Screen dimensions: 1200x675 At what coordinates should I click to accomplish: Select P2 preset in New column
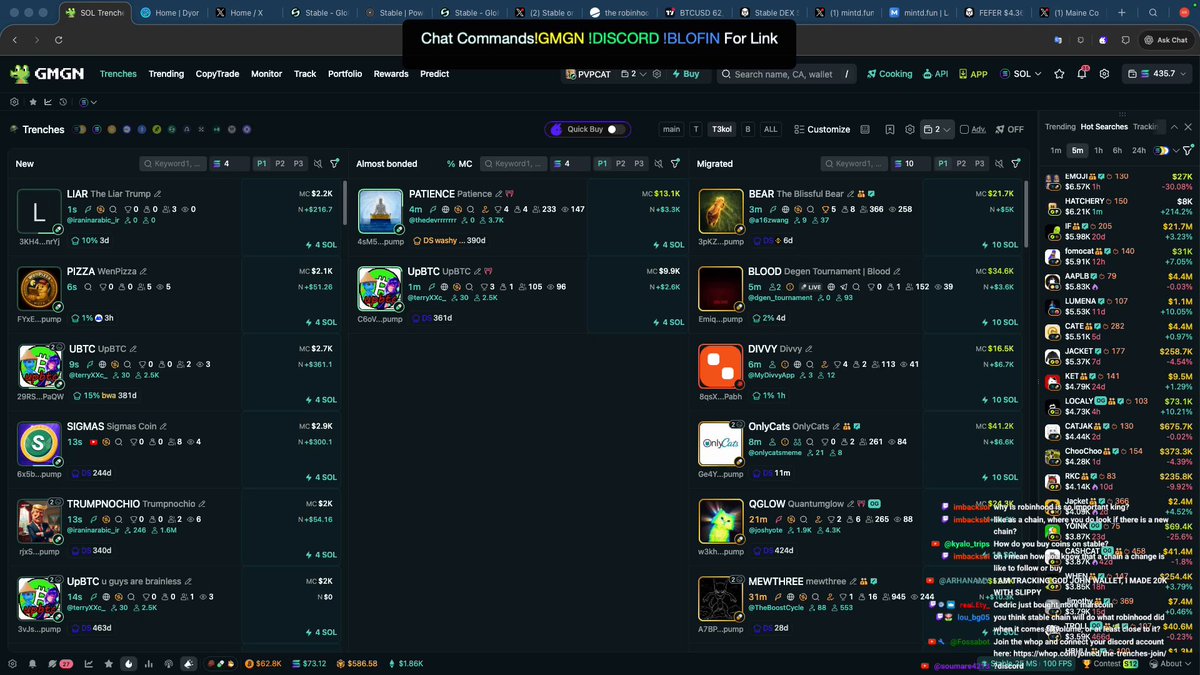[280, 163]
